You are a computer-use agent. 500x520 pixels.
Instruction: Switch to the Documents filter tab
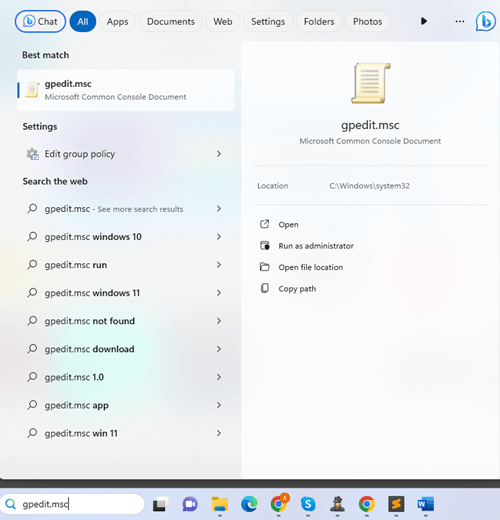point(171,21)
